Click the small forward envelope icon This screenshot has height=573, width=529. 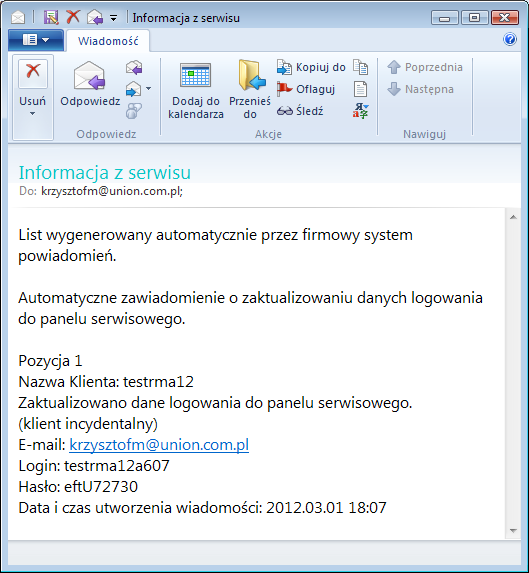click(x=133, y=89)
